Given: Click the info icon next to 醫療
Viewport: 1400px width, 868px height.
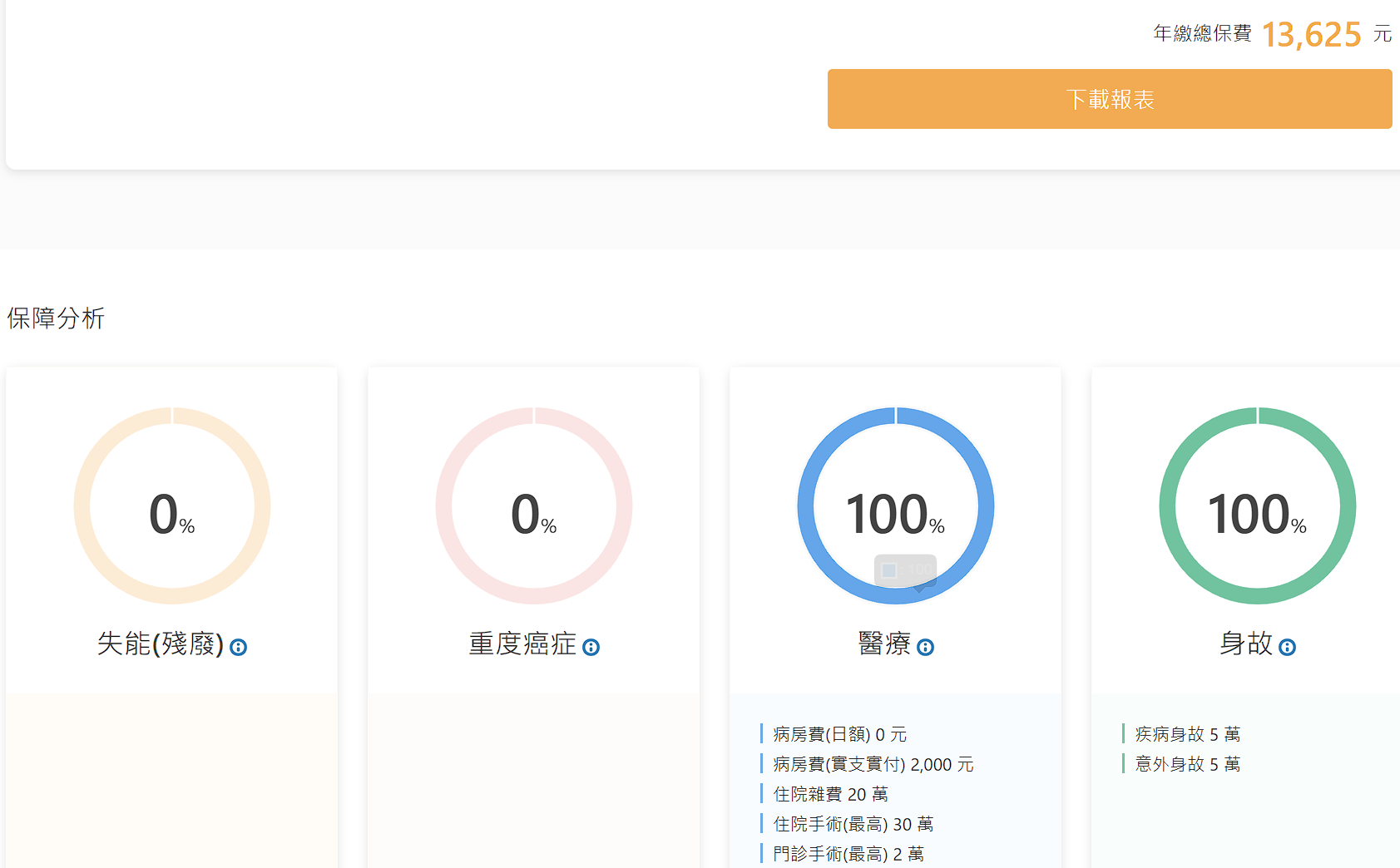Looking at the screenshot, I should click(x=925, y=647).
